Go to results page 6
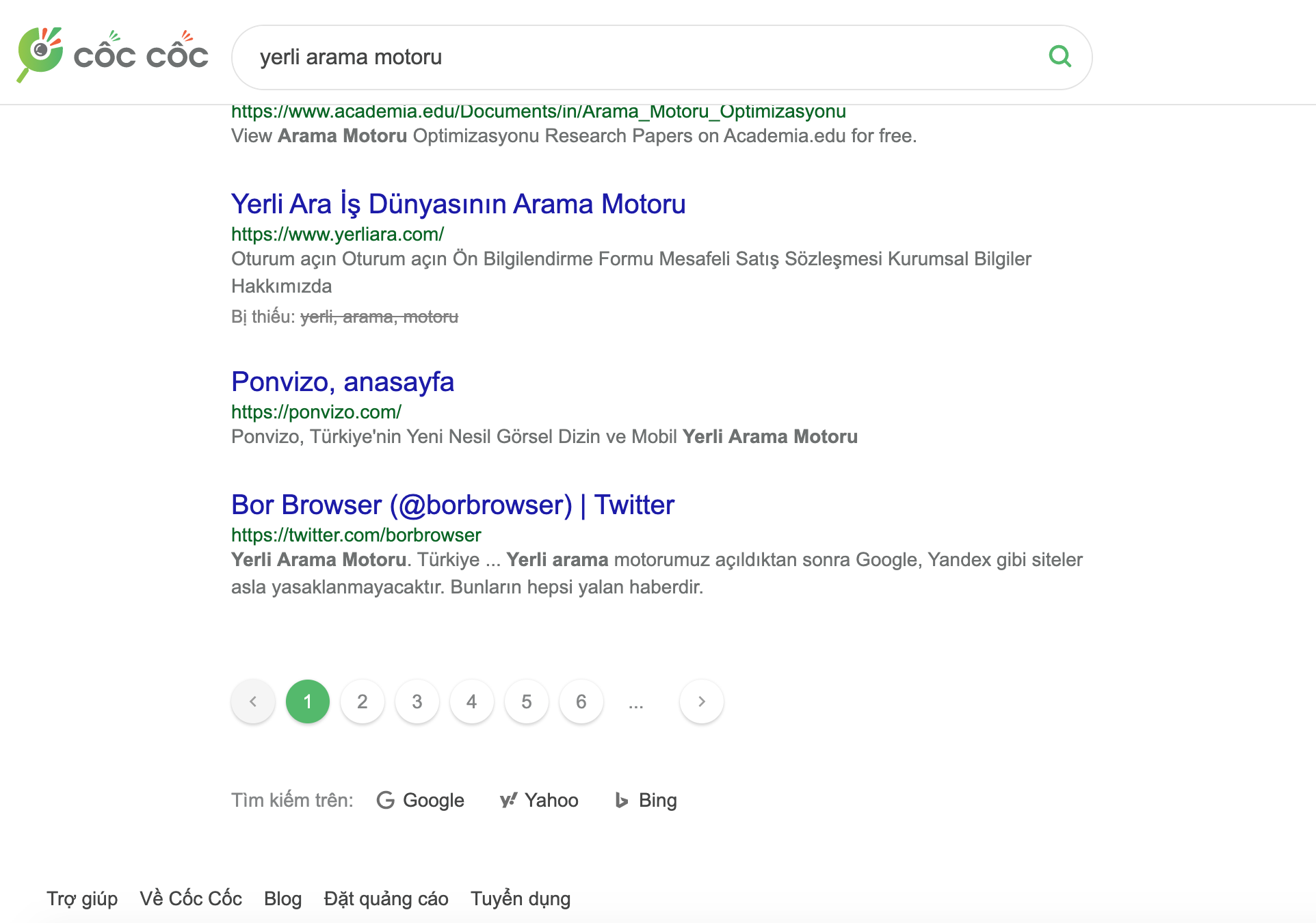This screenshot has height=923, width=1316. [x=581, y=701]
